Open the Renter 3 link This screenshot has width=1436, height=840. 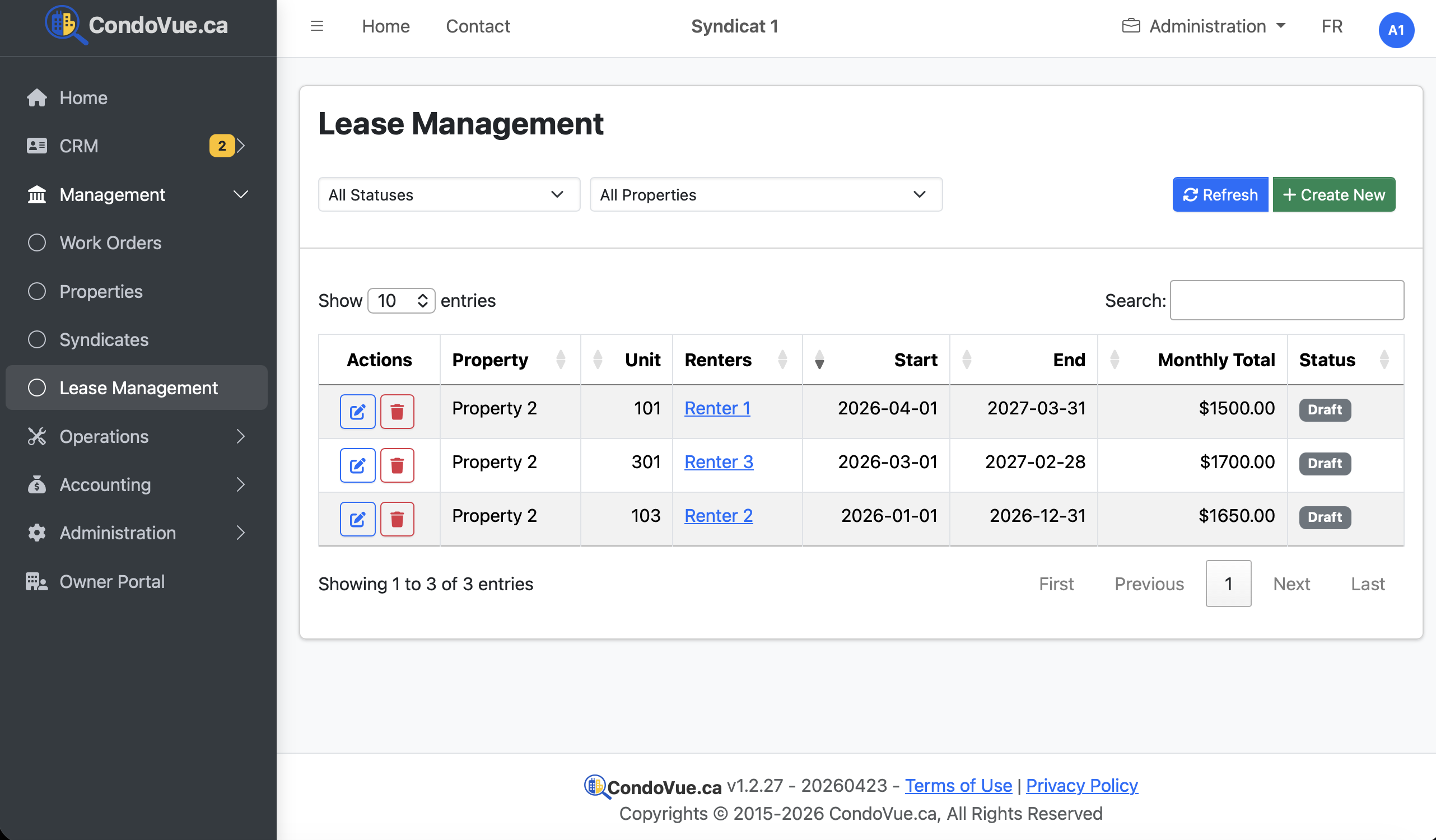pos(719,461)
